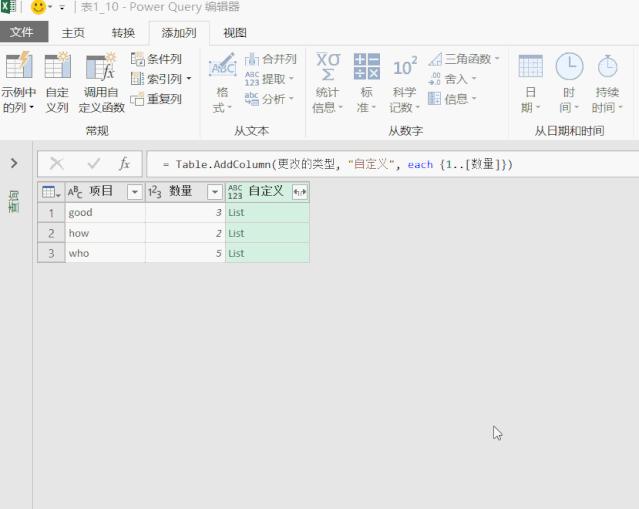Click the 数量 cell with value 3
Image resolution: width=639 pixels, height=509 pixels.
pyautogui.click(x=185, y=212)
